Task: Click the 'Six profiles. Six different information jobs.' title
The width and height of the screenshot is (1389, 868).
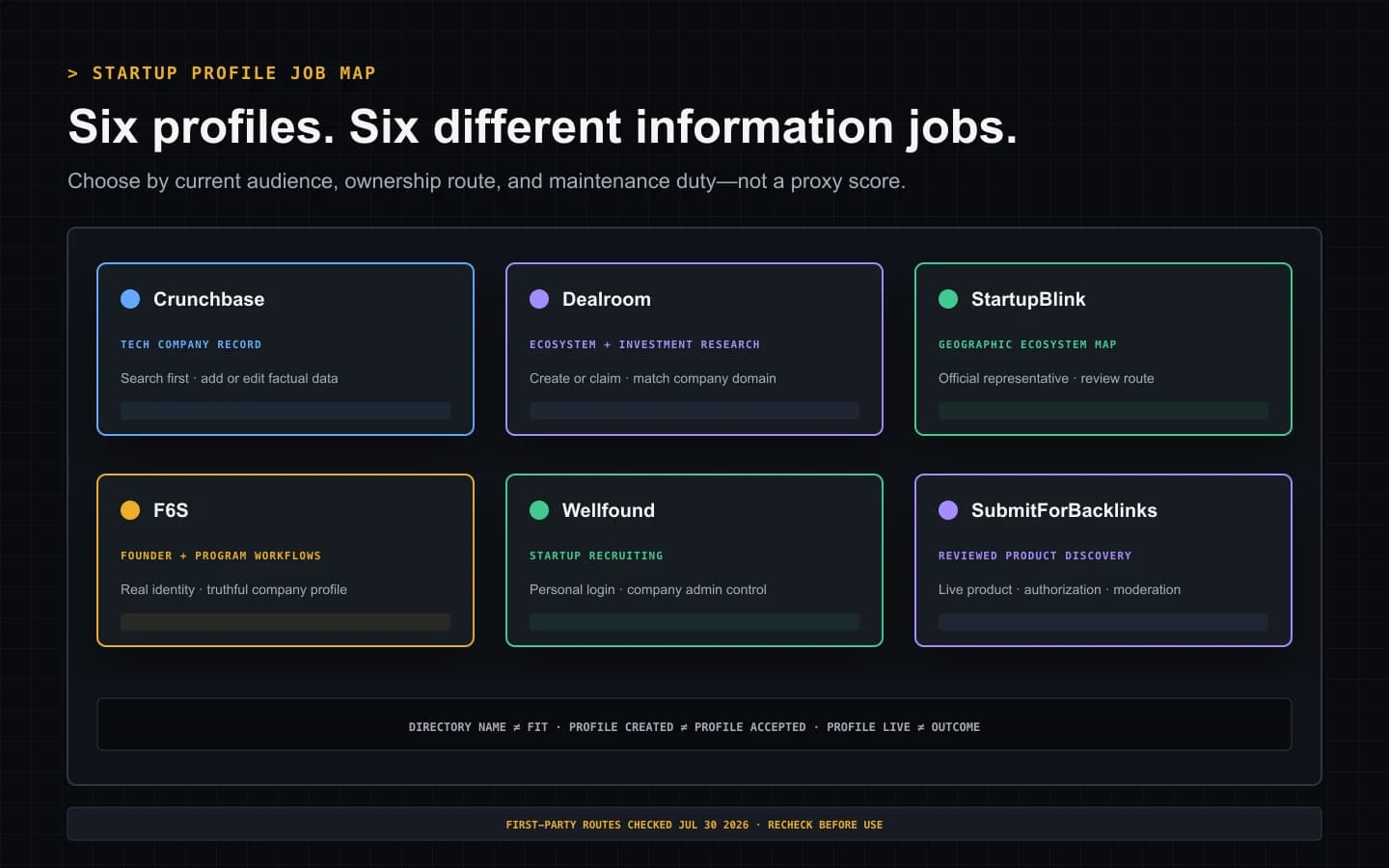Action: tap(543, 126)
